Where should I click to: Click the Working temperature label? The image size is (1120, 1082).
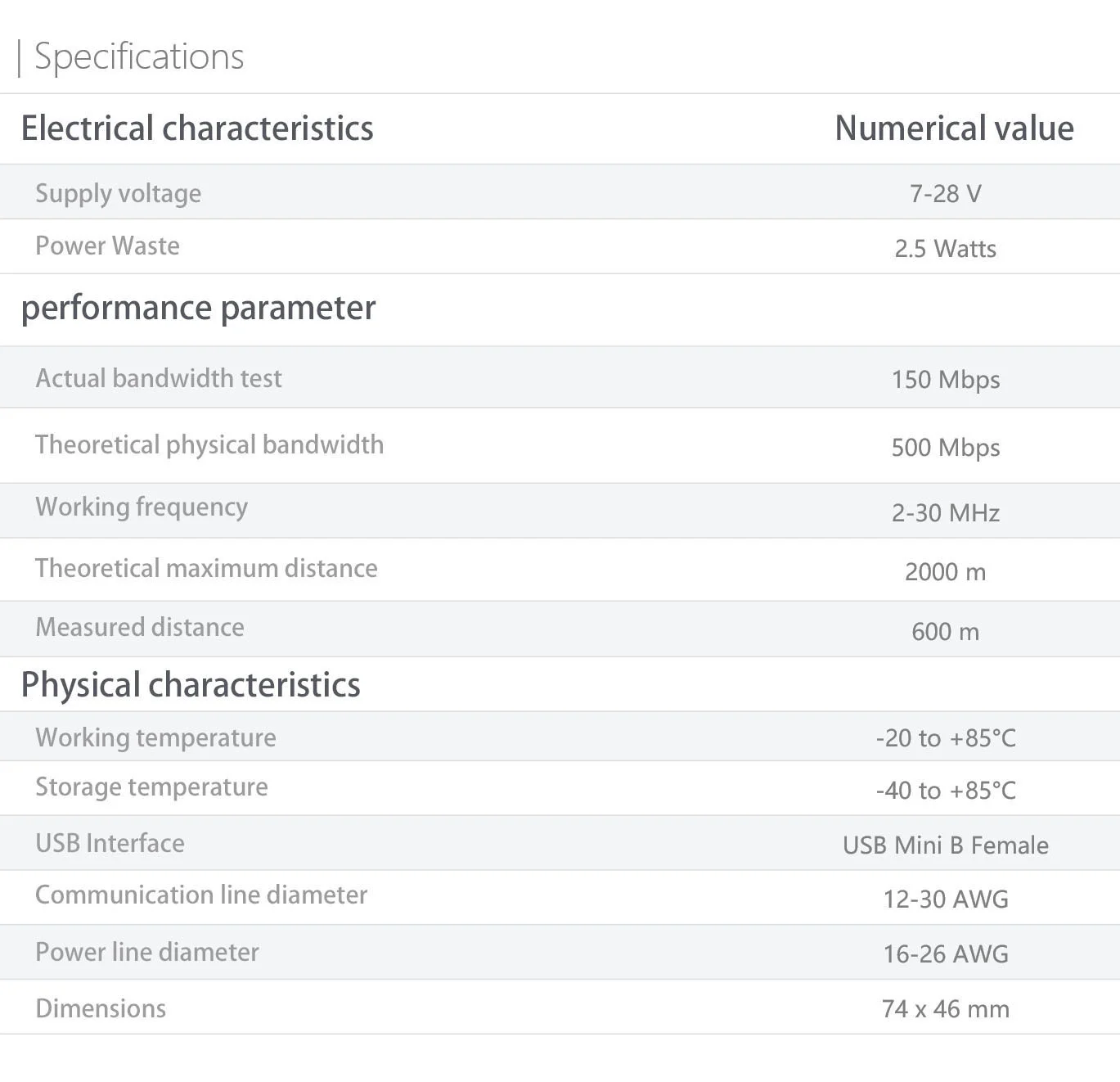[x=155, y=738]
